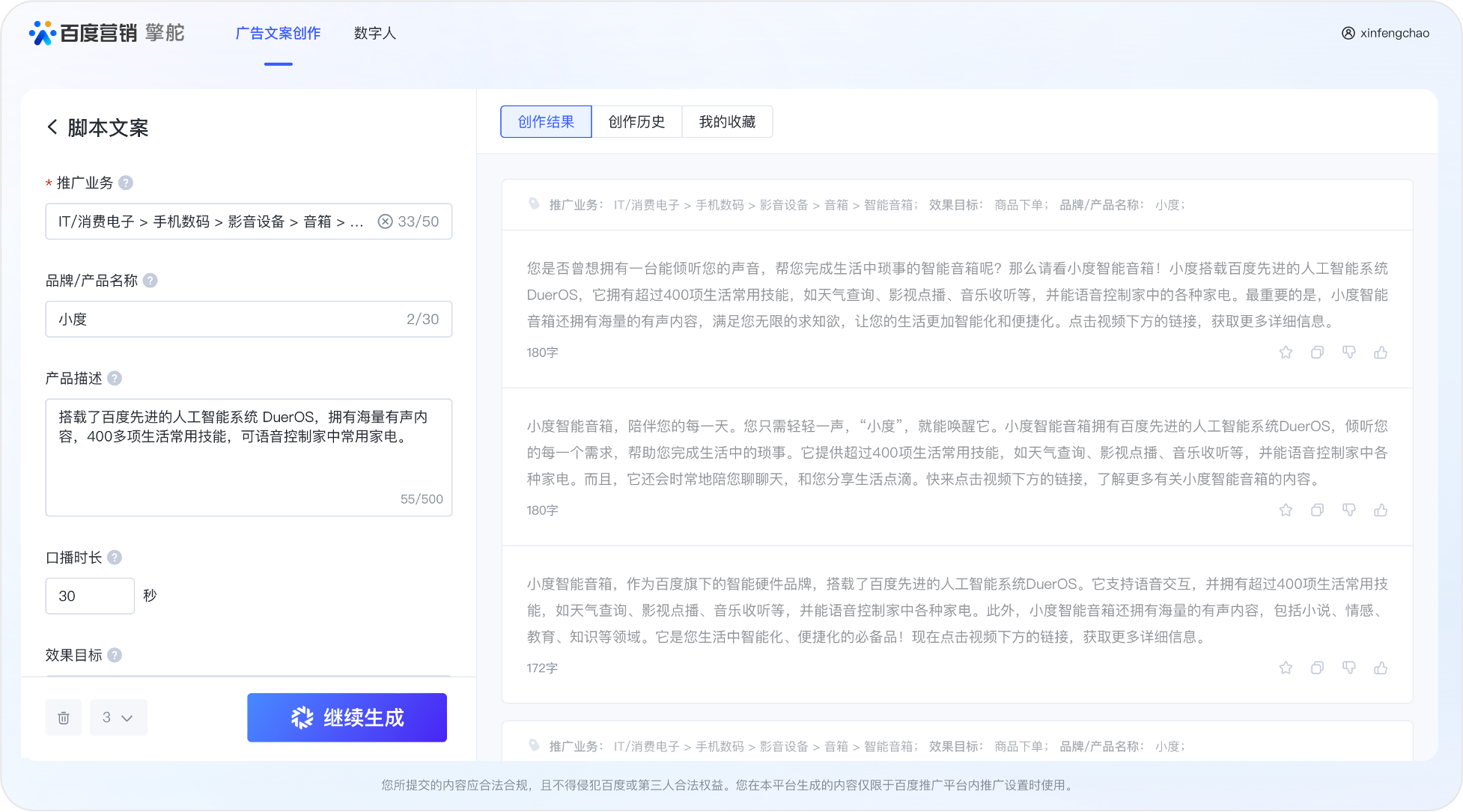Viewport: 1463px width, 812px height.
Task: Open help icon next to 产品描述
Action: point(115,378)
